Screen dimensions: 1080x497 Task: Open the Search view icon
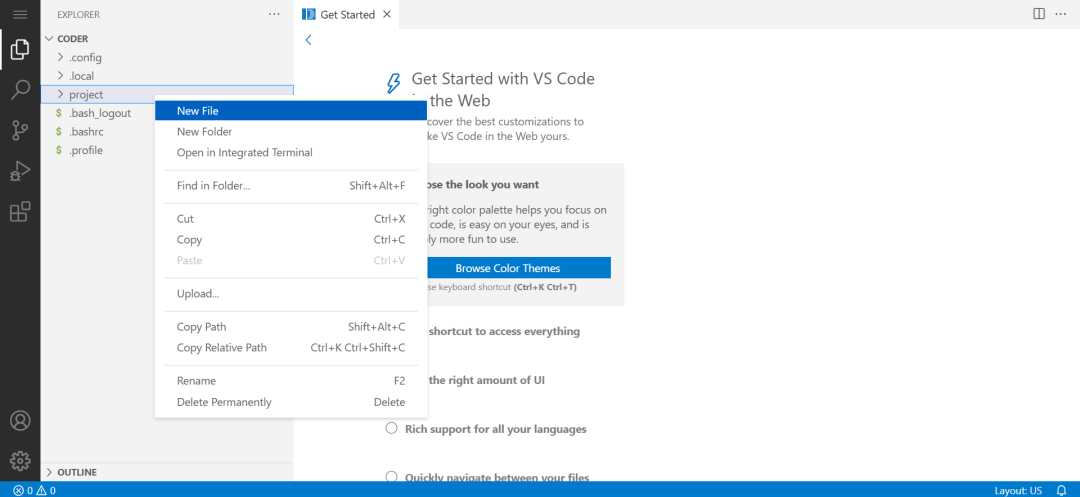tap(20, 89)
